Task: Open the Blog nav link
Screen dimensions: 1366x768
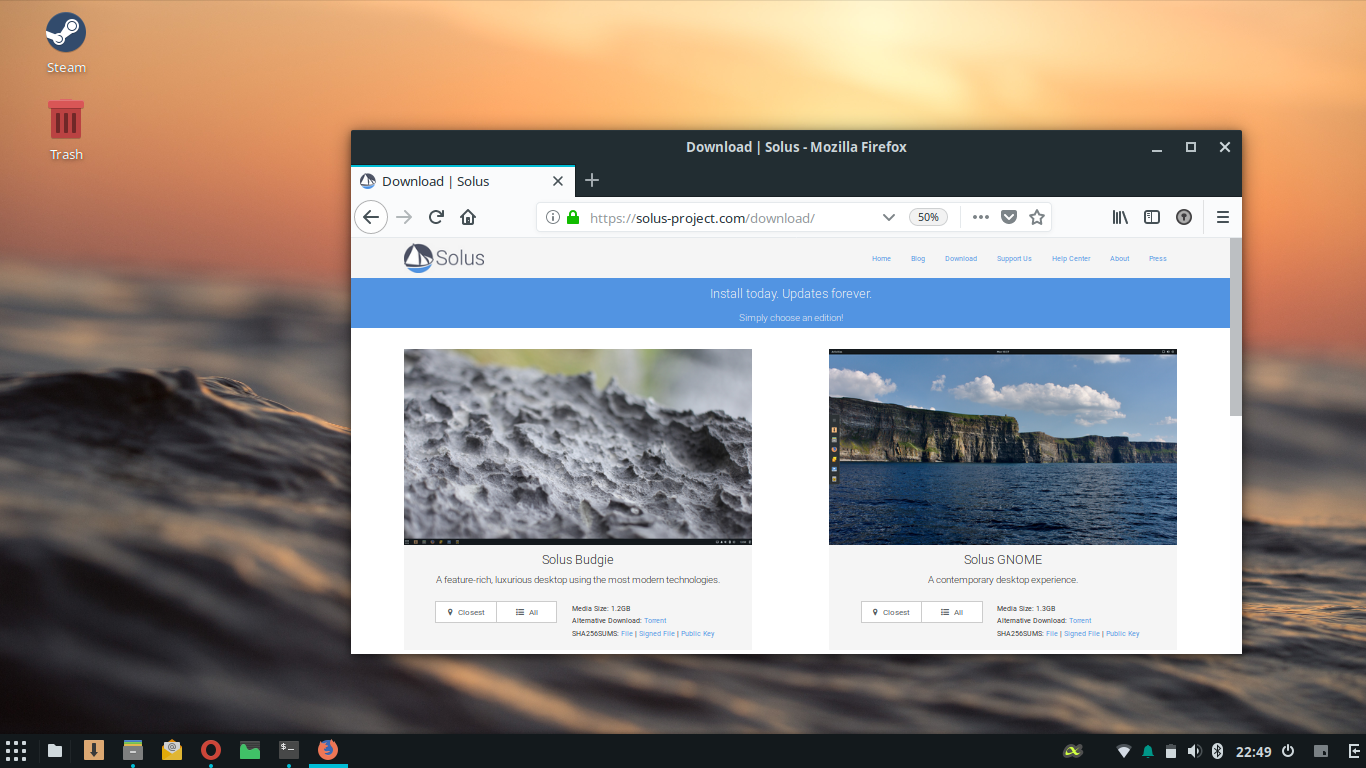Action: (x=918, y=259)
